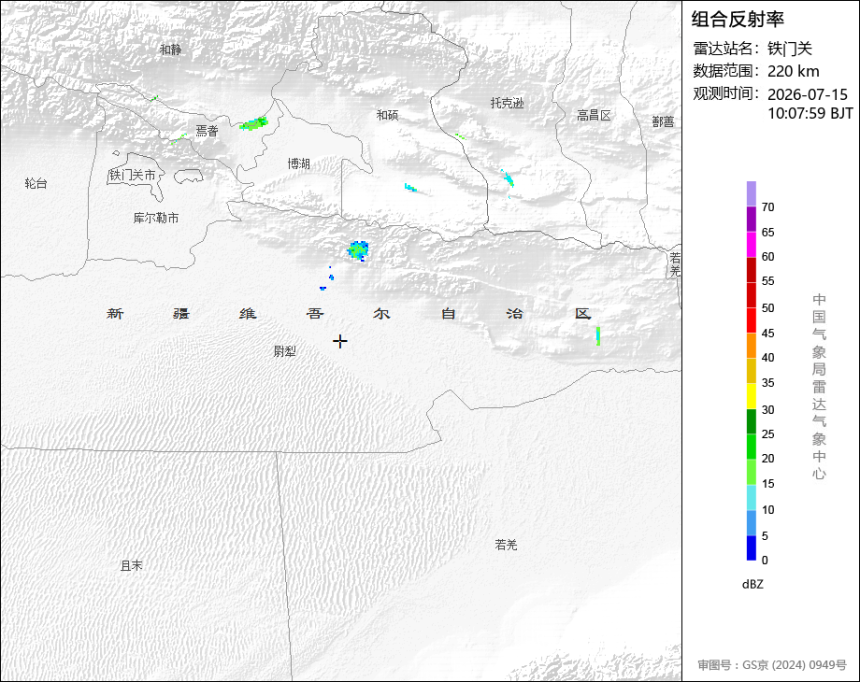Click the 高昌区 label on the map

(x=593, y=115)
